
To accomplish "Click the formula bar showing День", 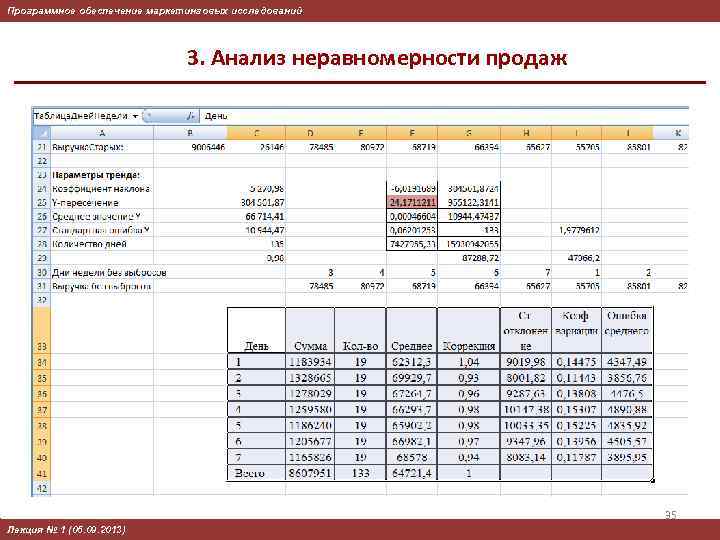I will (x=444, y=116).
